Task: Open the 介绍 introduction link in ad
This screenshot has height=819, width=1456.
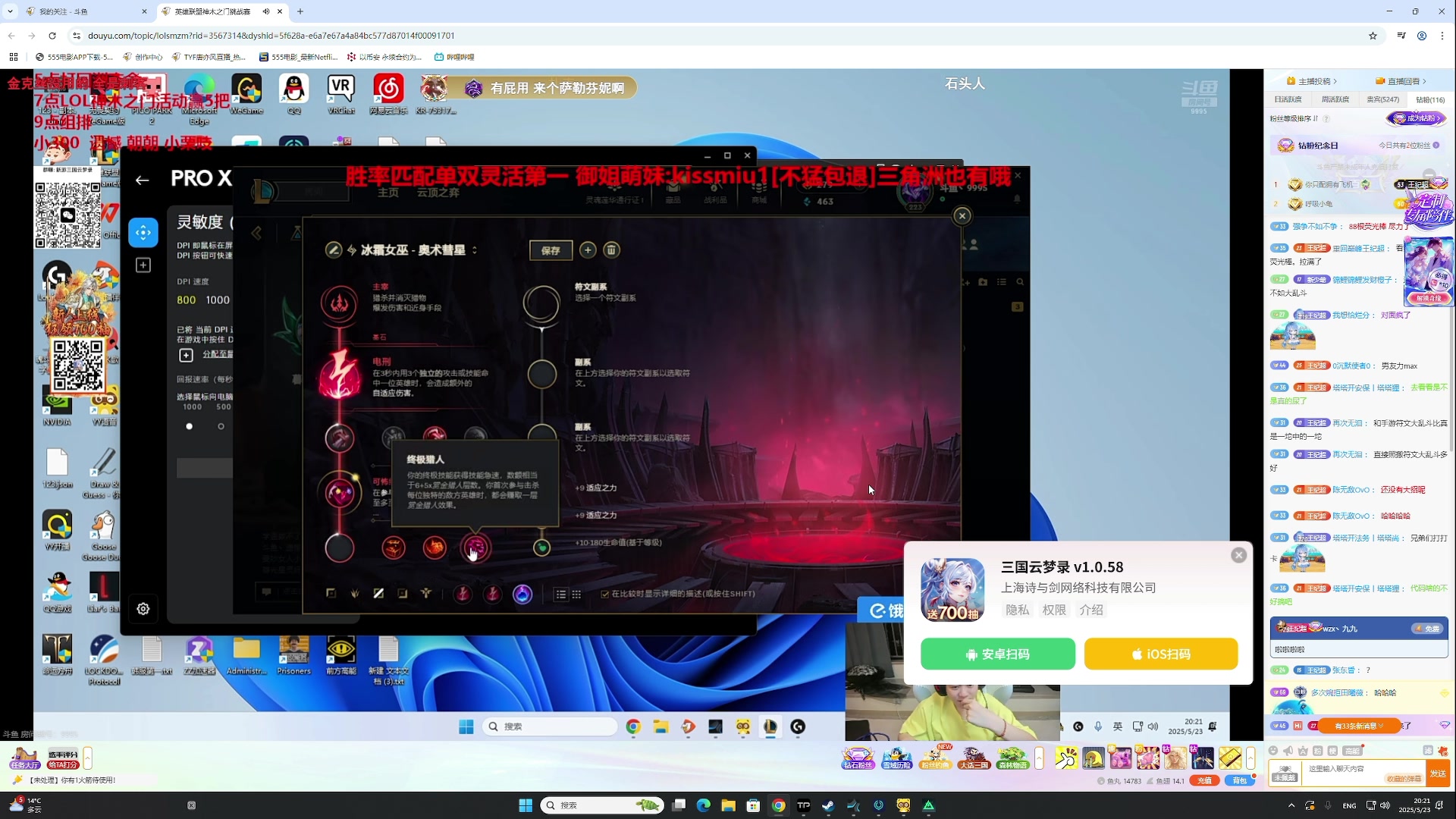Action: pyautogui.click(x=1091, y=610)
